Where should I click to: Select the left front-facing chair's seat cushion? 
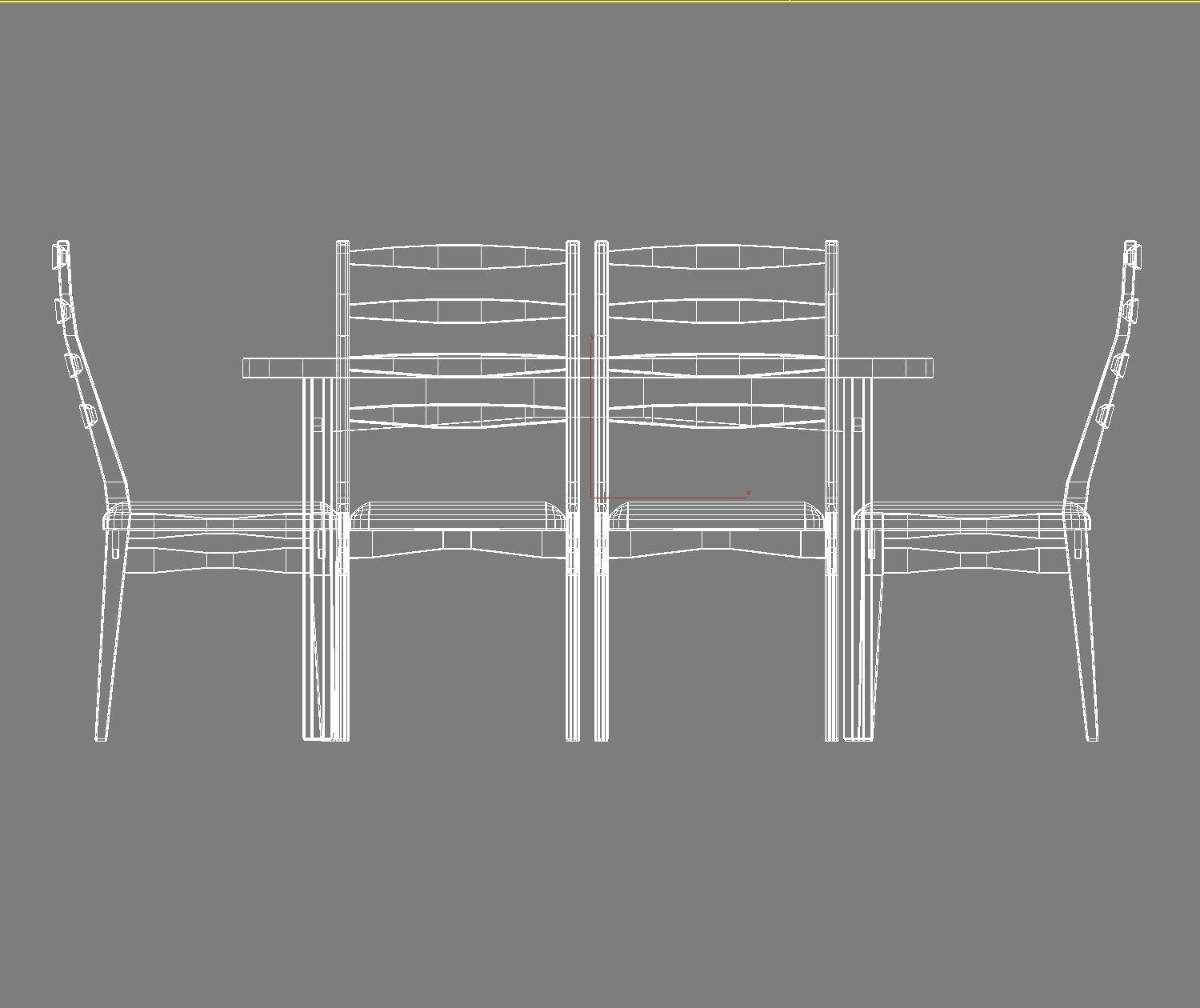(458, 515)
